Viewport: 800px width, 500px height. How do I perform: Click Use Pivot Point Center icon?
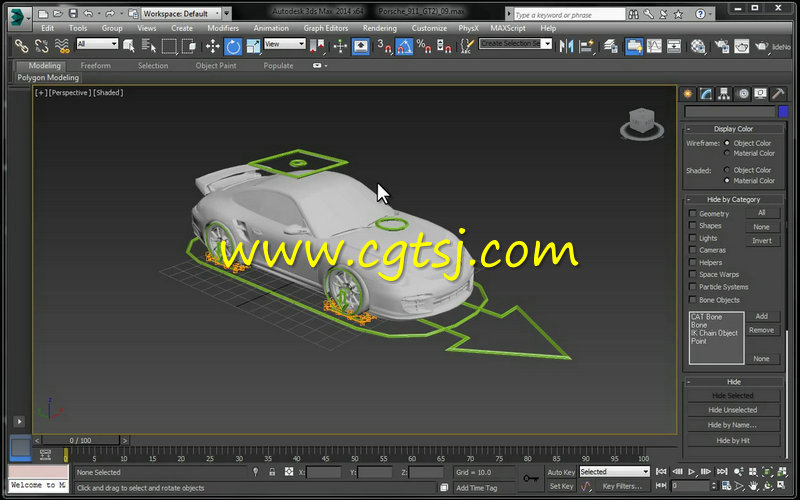point(317,46)
